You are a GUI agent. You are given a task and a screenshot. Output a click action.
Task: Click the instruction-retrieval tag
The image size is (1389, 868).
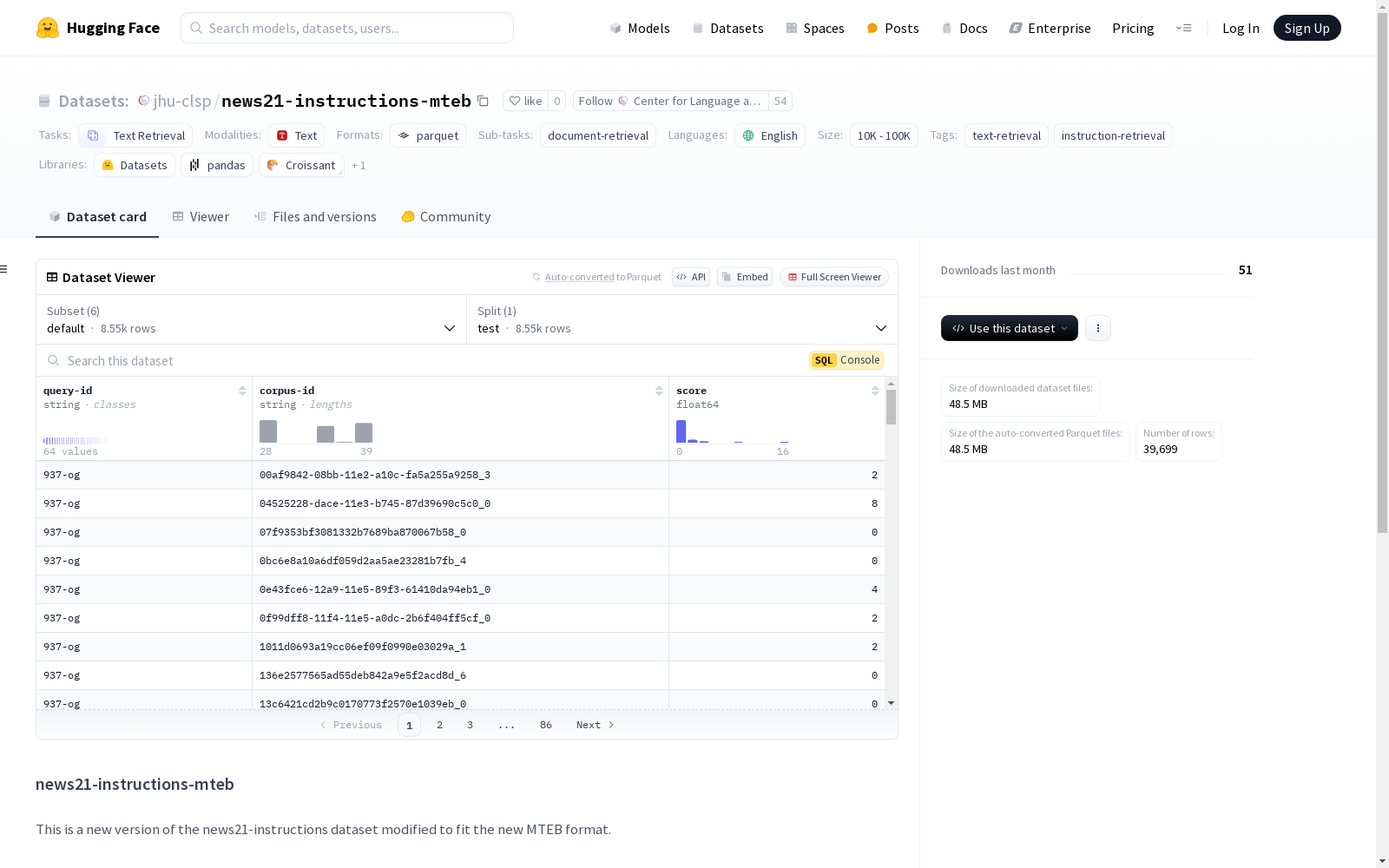(1113, 135)
